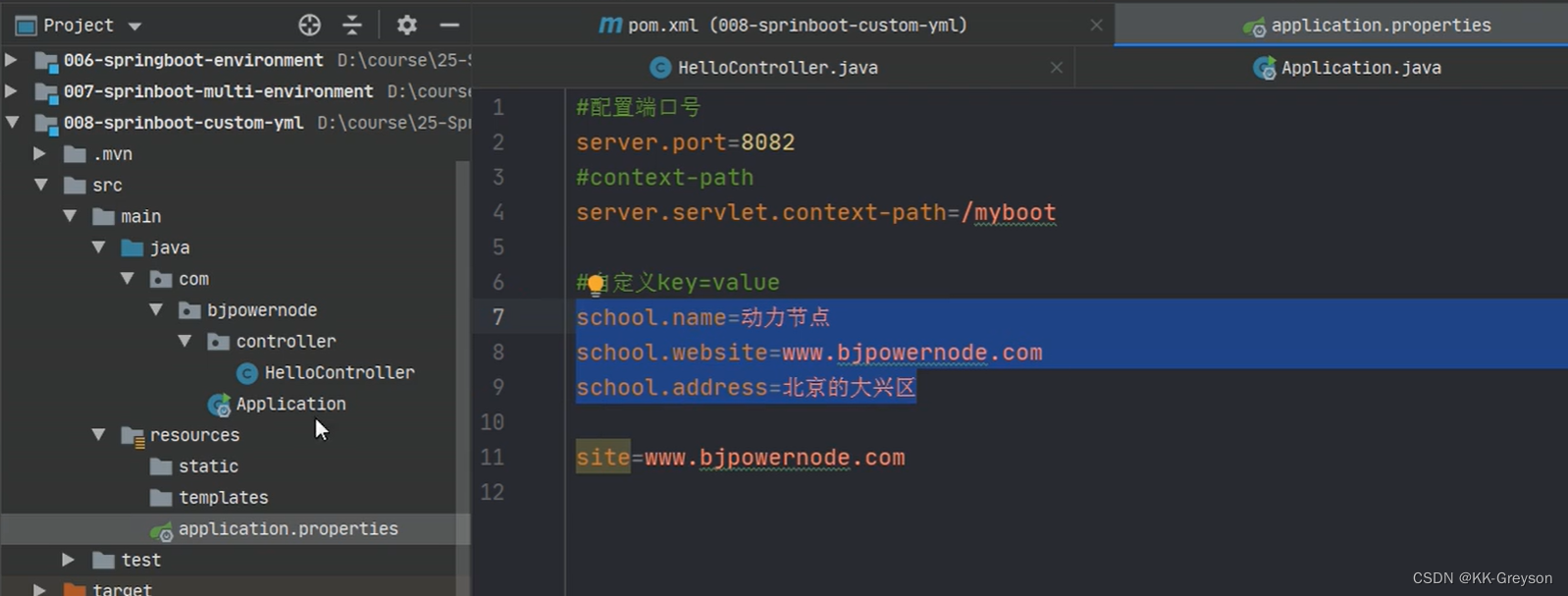The image size is (1568, 596).
Task: Click the highlighted site key on line 11
Action: click(x=602, y=458)
